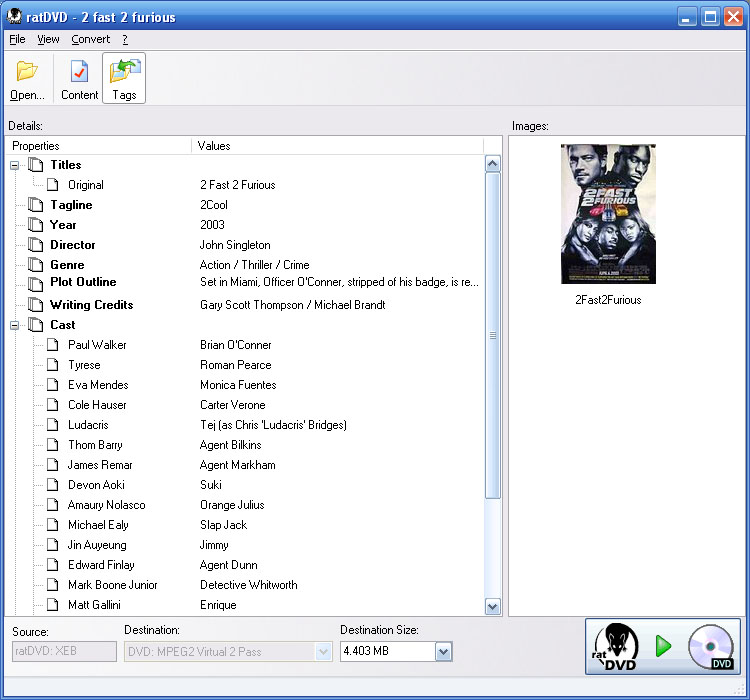
Task: Click the Director property page icon
Action: coord(36,245)
